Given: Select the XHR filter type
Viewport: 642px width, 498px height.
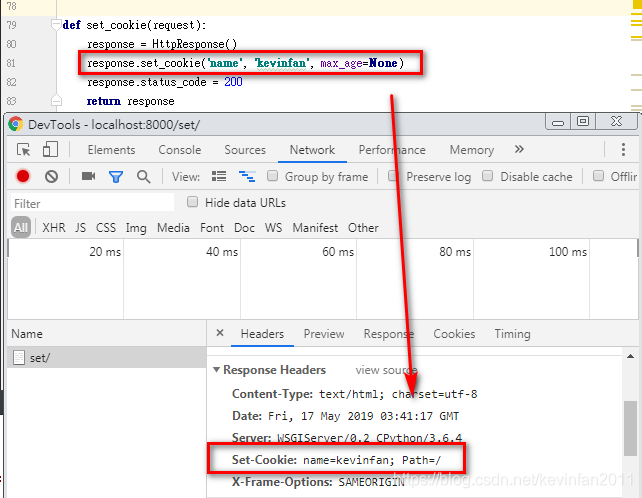Looking at the screenshot, I should click(x=53, y=228).
